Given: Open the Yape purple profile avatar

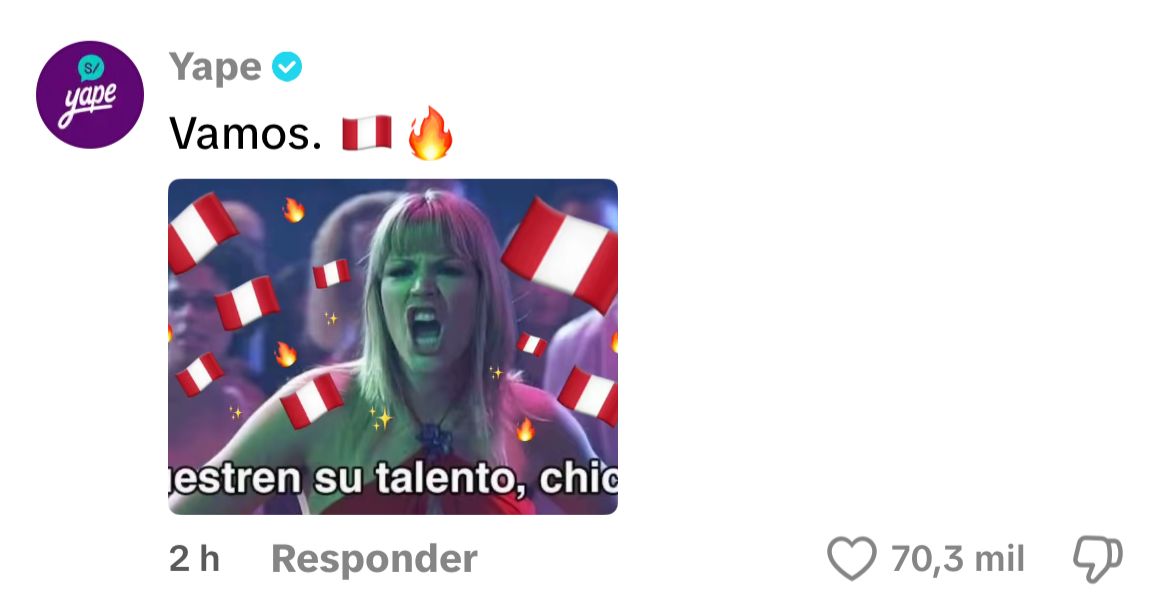Looking at the screenshot, I should tap(90, 95).
